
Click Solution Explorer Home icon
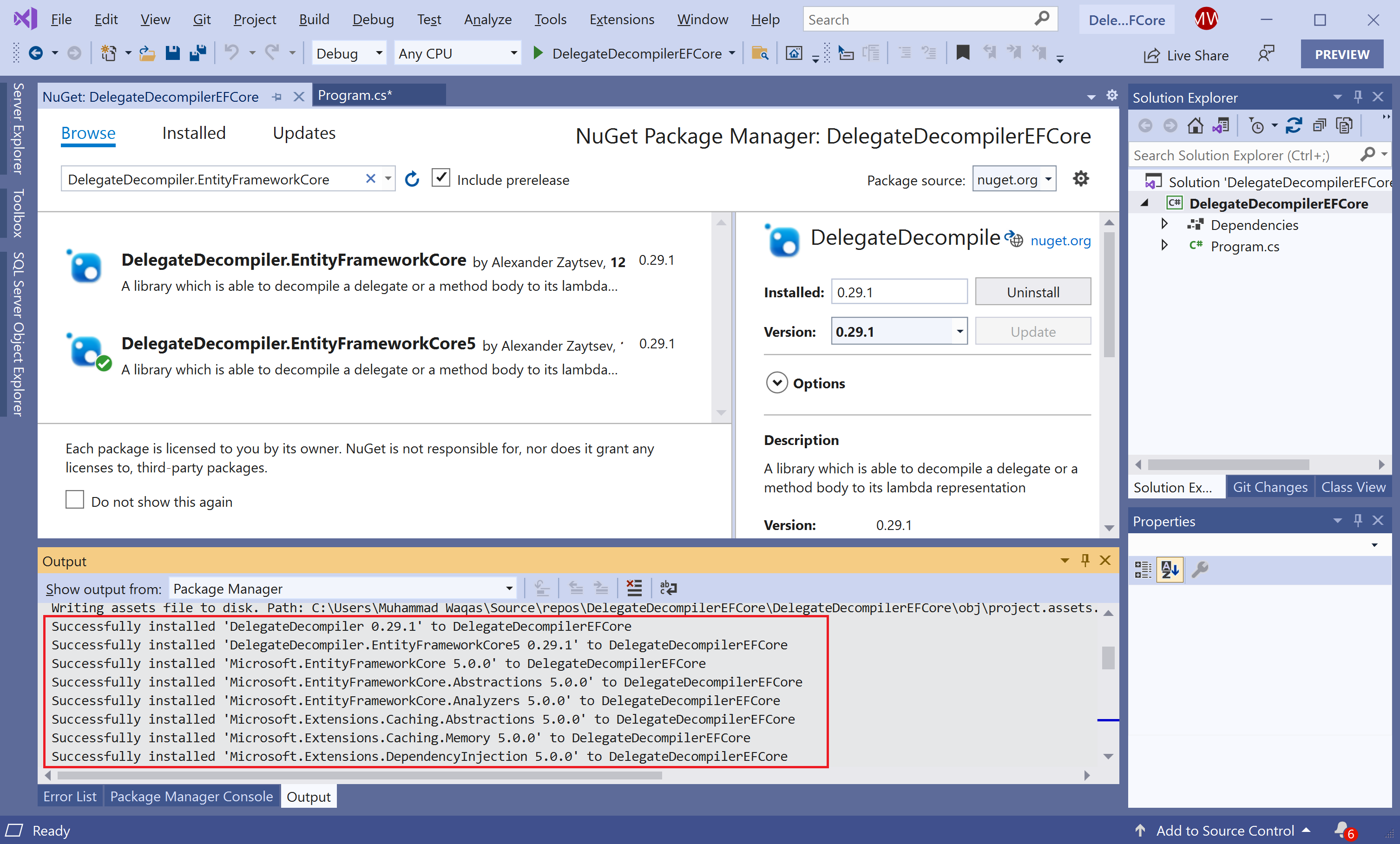tap(1195, 125)
